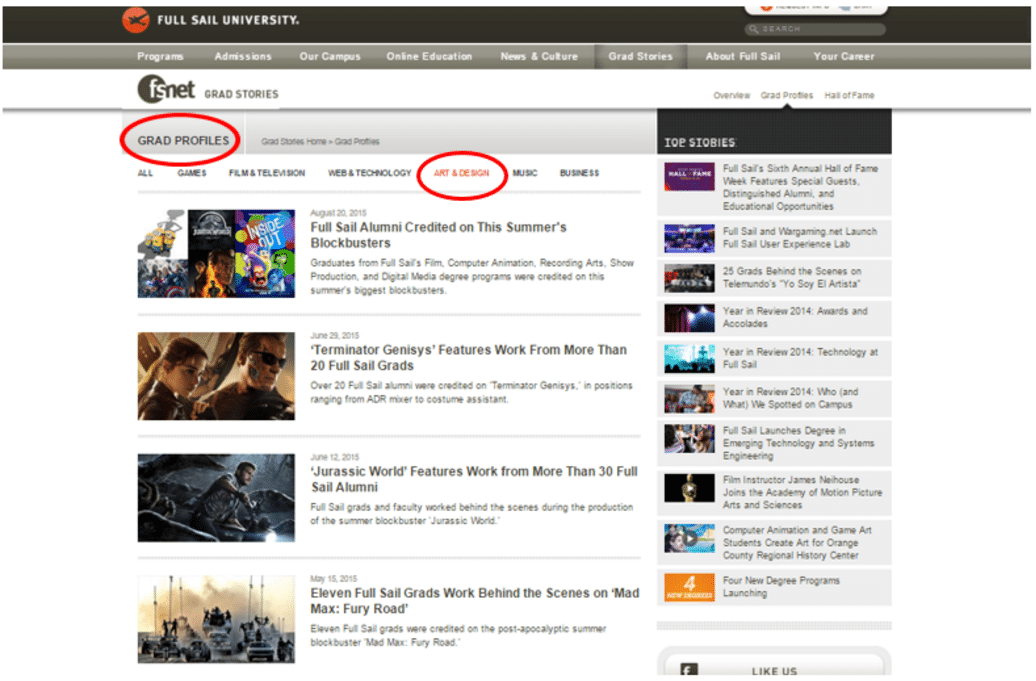1036x681 pixels.
Task: Open Eleven Full Sail Grads Mad Max headline
Action: [x=474, y=600]
